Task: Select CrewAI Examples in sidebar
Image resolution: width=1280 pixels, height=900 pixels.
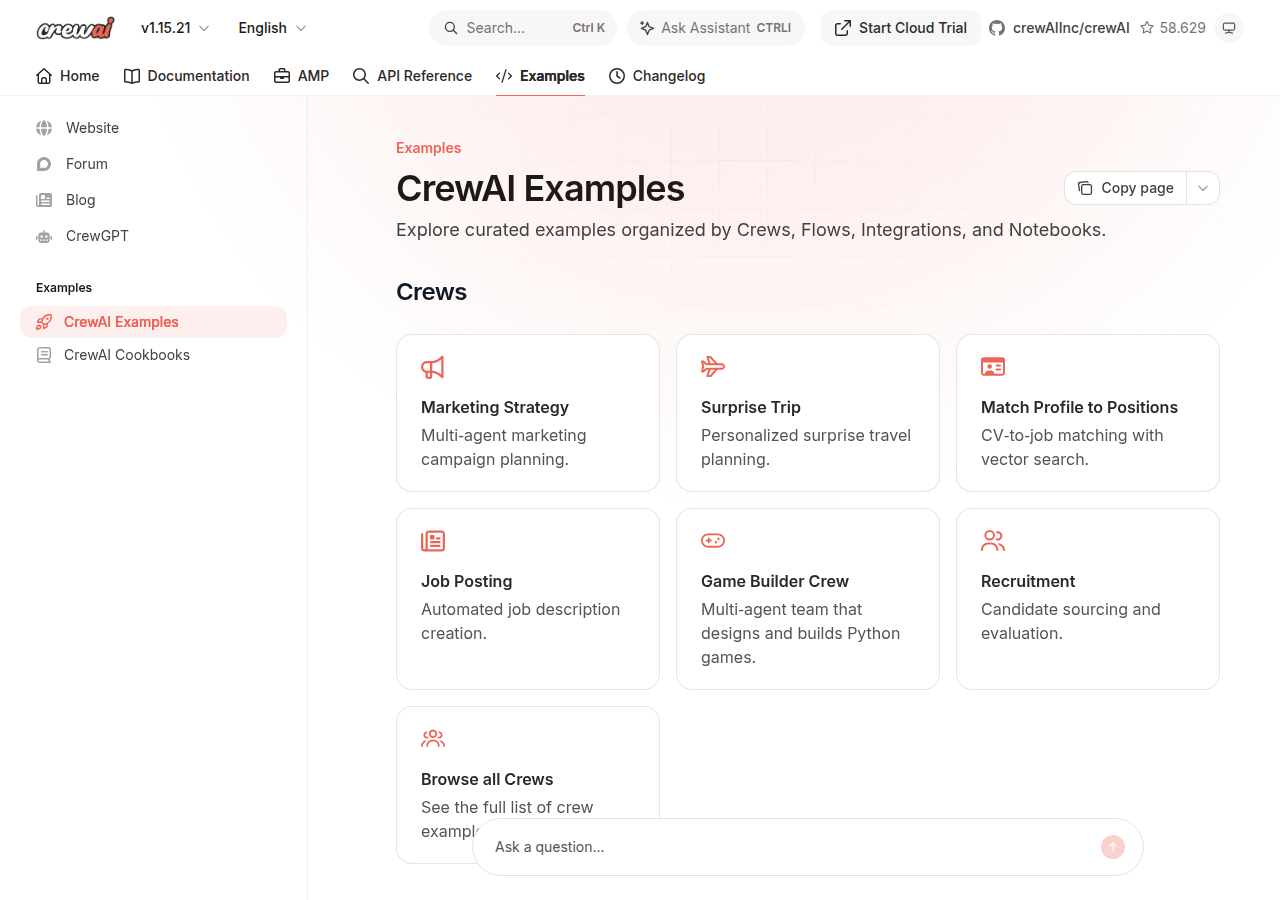Action: 153,322
